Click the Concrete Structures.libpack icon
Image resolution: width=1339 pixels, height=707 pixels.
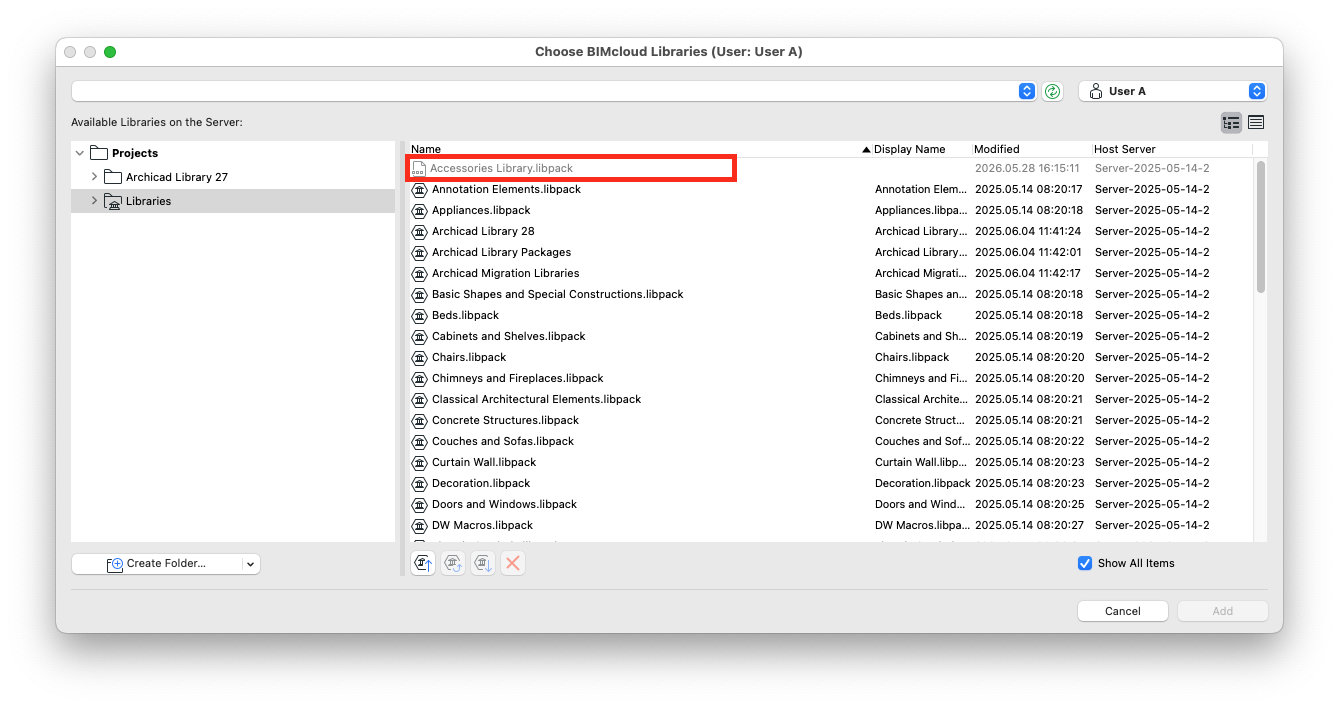coord(420,421)
